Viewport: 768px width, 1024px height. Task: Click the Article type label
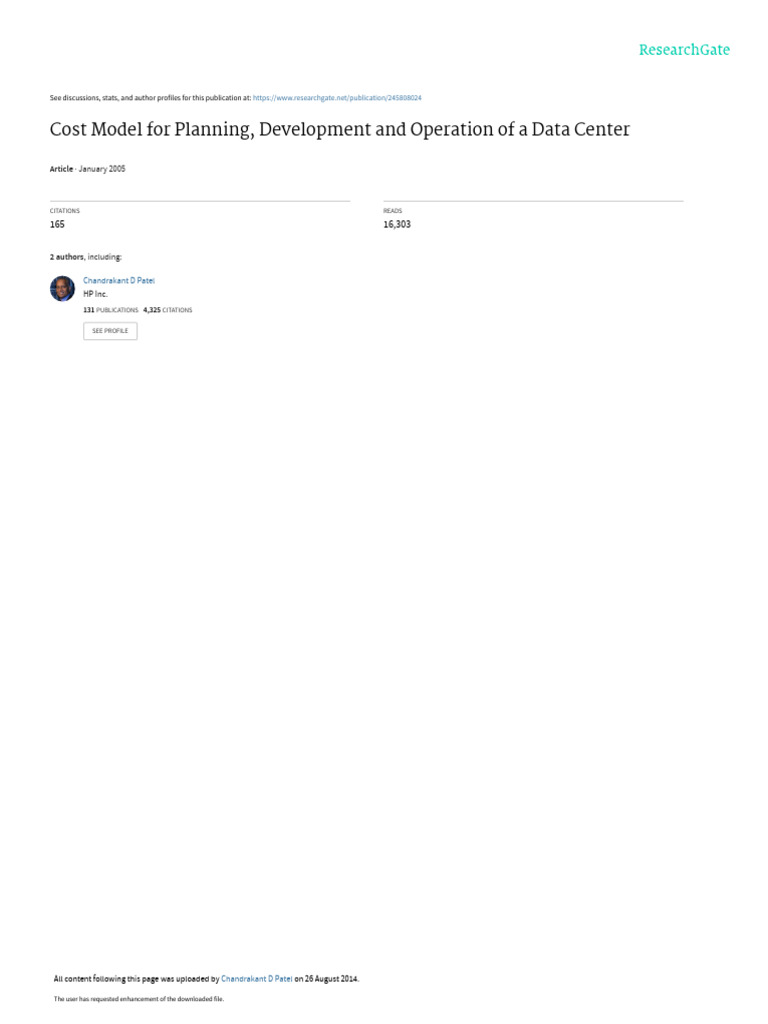coord(61,168)
